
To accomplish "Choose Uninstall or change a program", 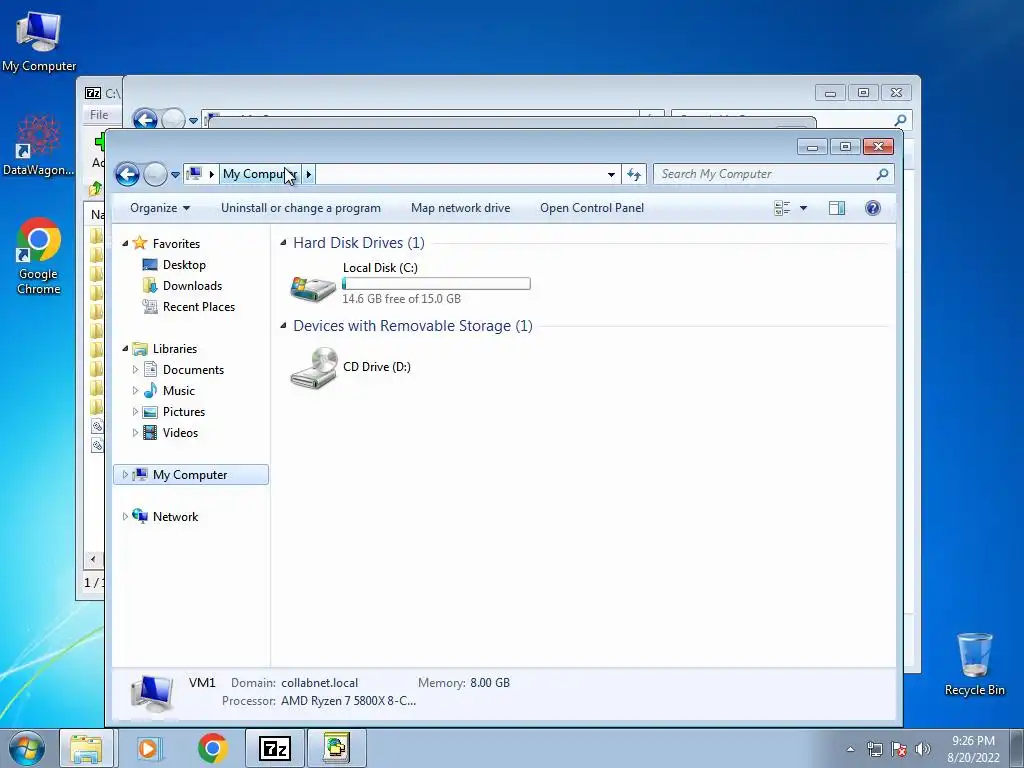I will [x=300, y=208].
